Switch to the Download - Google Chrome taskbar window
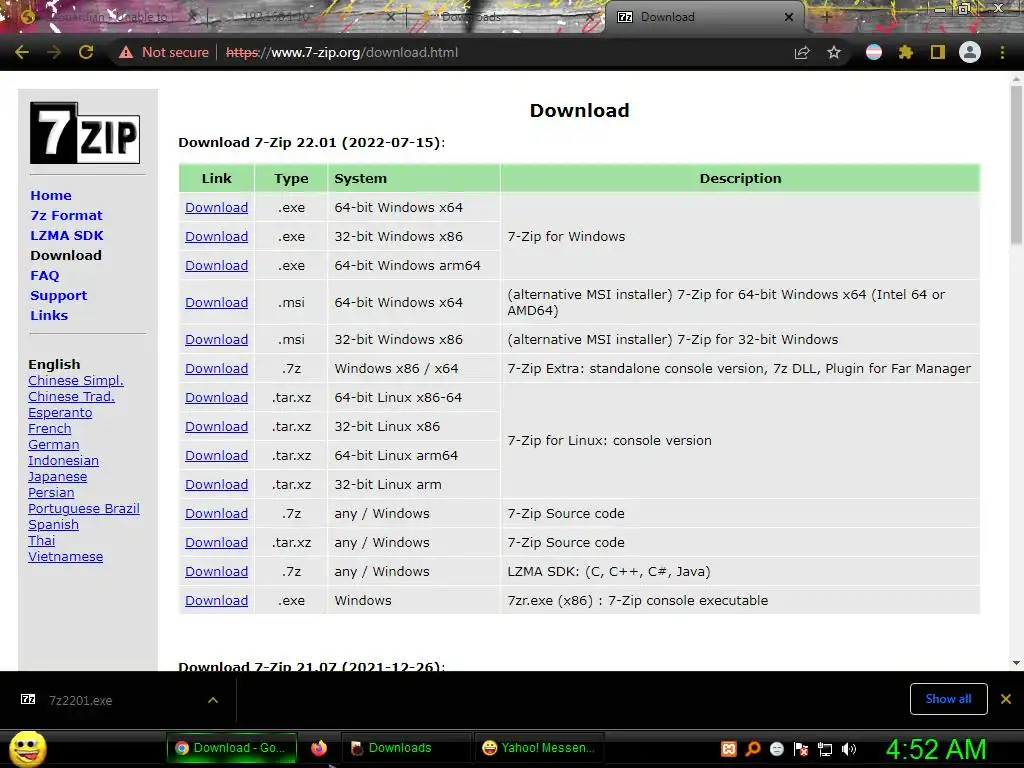This screenshot has width=1024, height=768. (232, 748)
